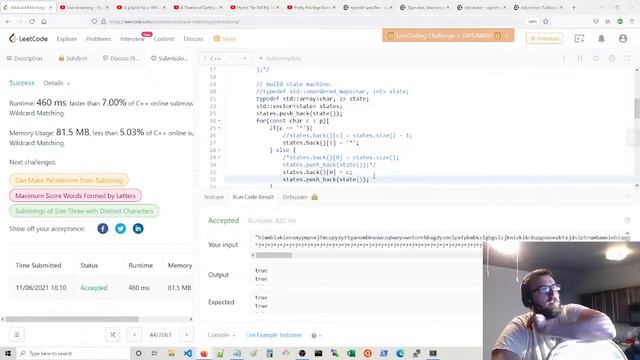Open the editor settings icon
640x360 pixels.
[611, 58]
